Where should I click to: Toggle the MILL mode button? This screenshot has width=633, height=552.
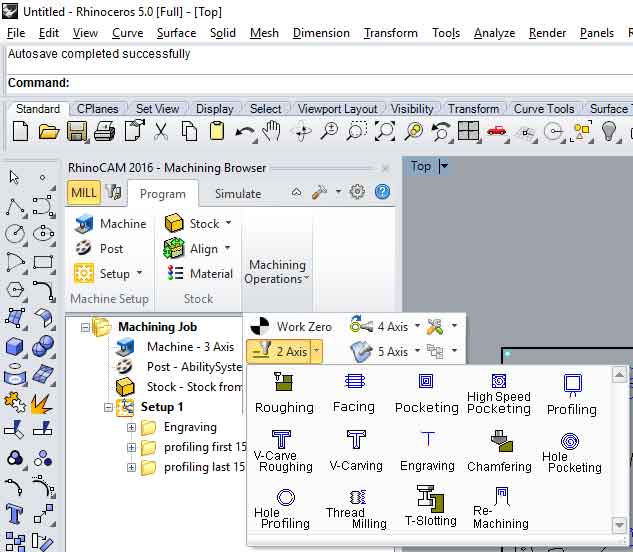coord(84,192)
